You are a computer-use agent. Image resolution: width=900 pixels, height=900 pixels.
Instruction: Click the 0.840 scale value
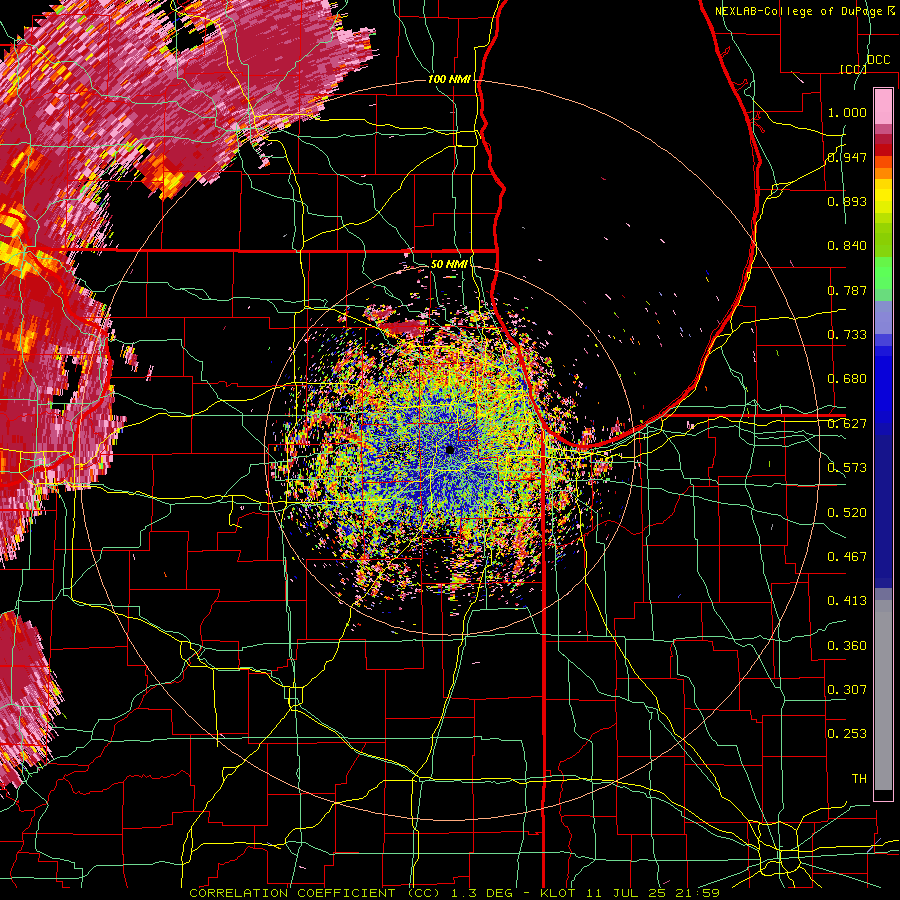pyautogui.click(x=847, y=246)
